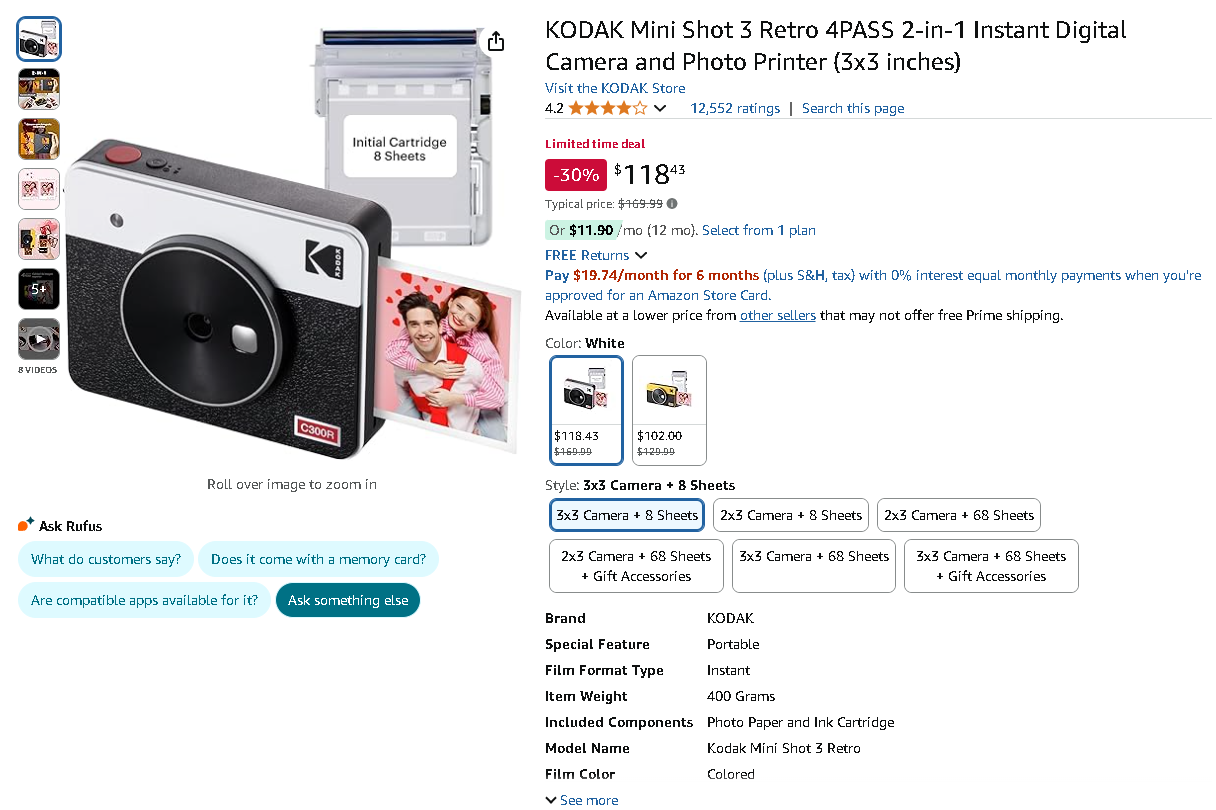Click the star rating icons
Image resolution: width=1216 pixels, height=810 pixels.
click(608, 108)
